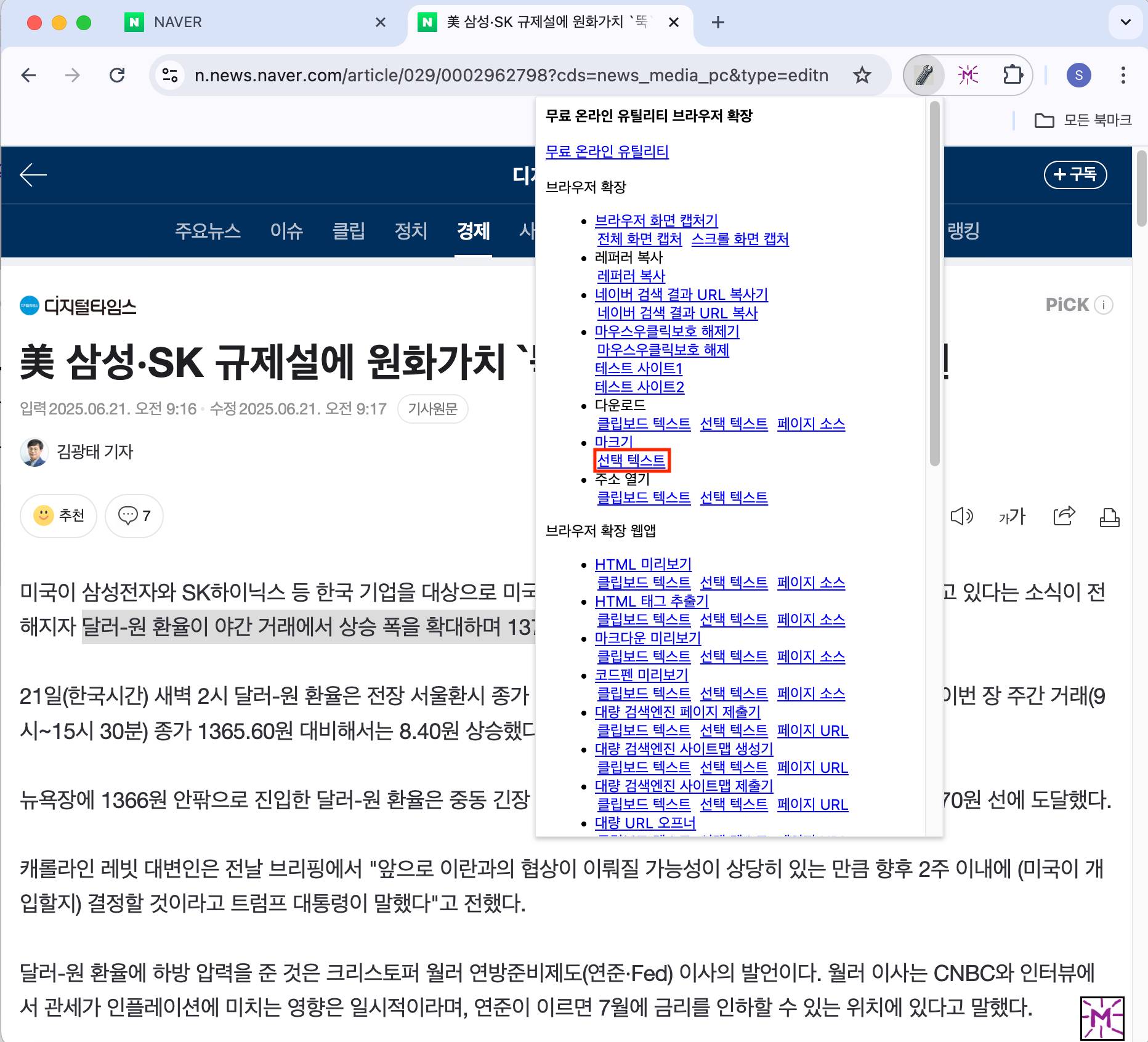The height and width of the screenshot is (1042, 1148).
Task: Toggle the 추천 recommend button
Action: coord(59,515)
